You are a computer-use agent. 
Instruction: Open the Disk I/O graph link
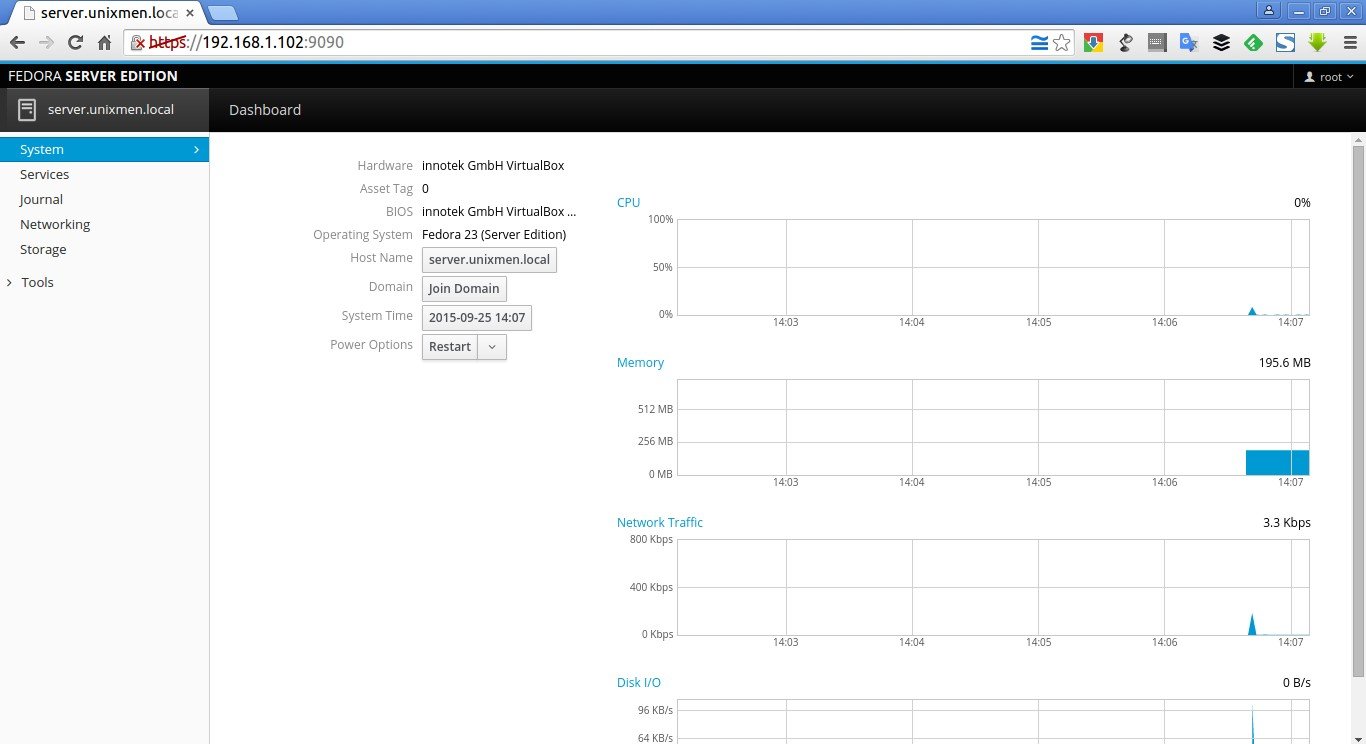(639, 682)
